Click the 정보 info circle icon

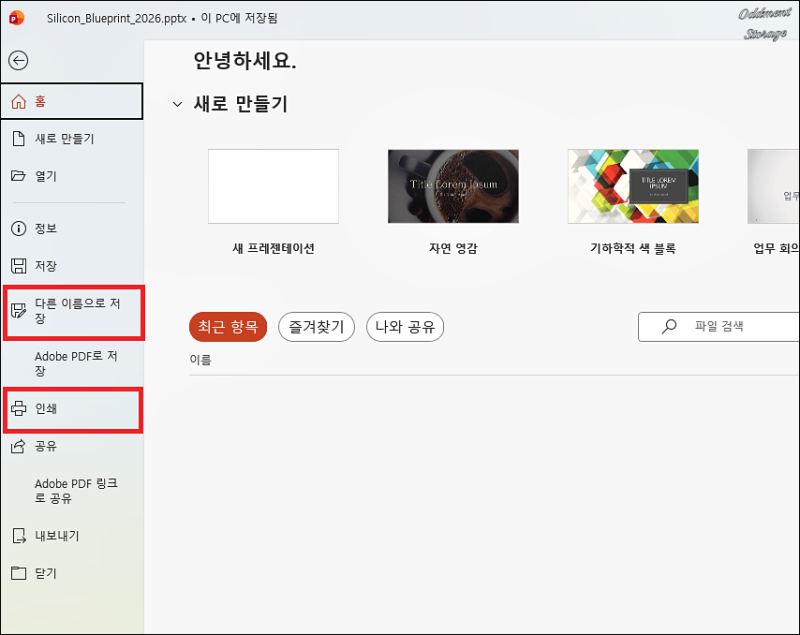click(18, 228)
